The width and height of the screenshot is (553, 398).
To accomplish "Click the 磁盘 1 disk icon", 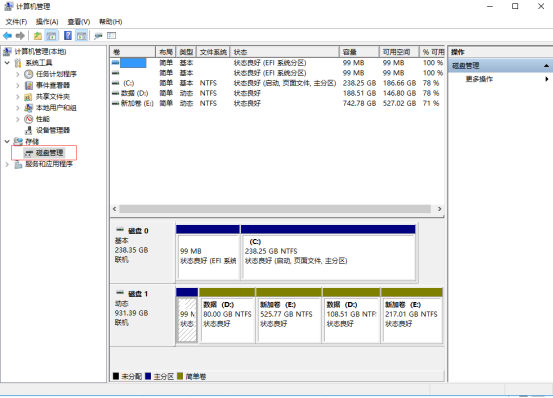I will point(120,293).
